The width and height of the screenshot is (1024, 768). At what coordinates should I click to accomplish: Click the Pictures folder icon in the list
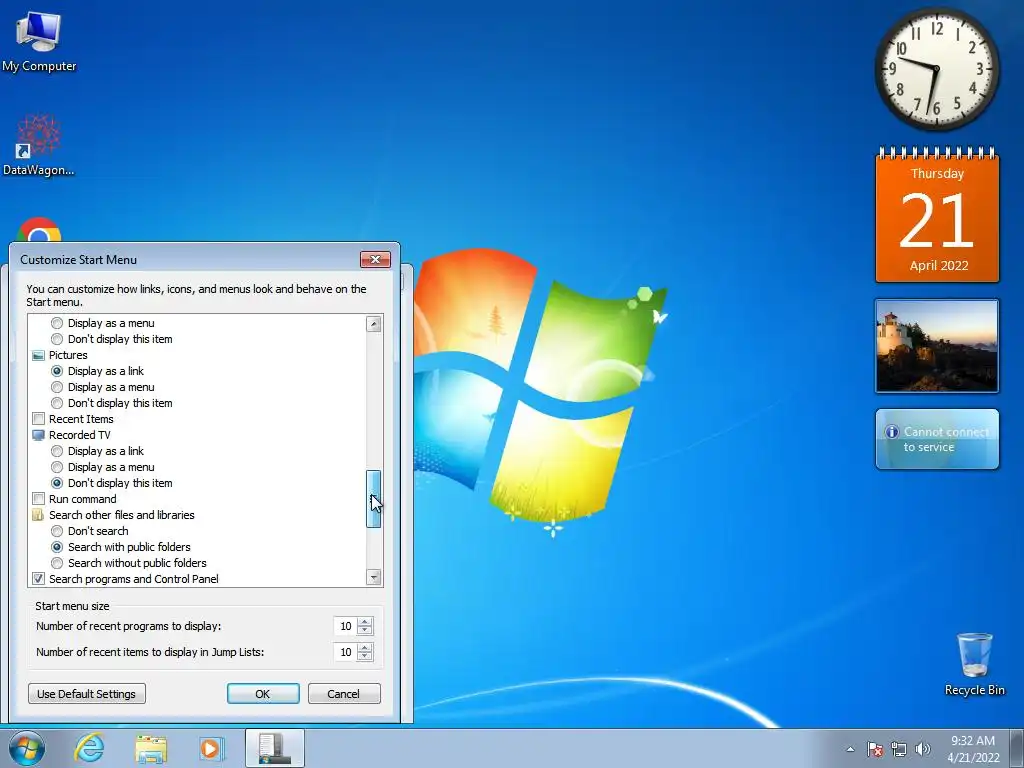click(x=39, y=355)
